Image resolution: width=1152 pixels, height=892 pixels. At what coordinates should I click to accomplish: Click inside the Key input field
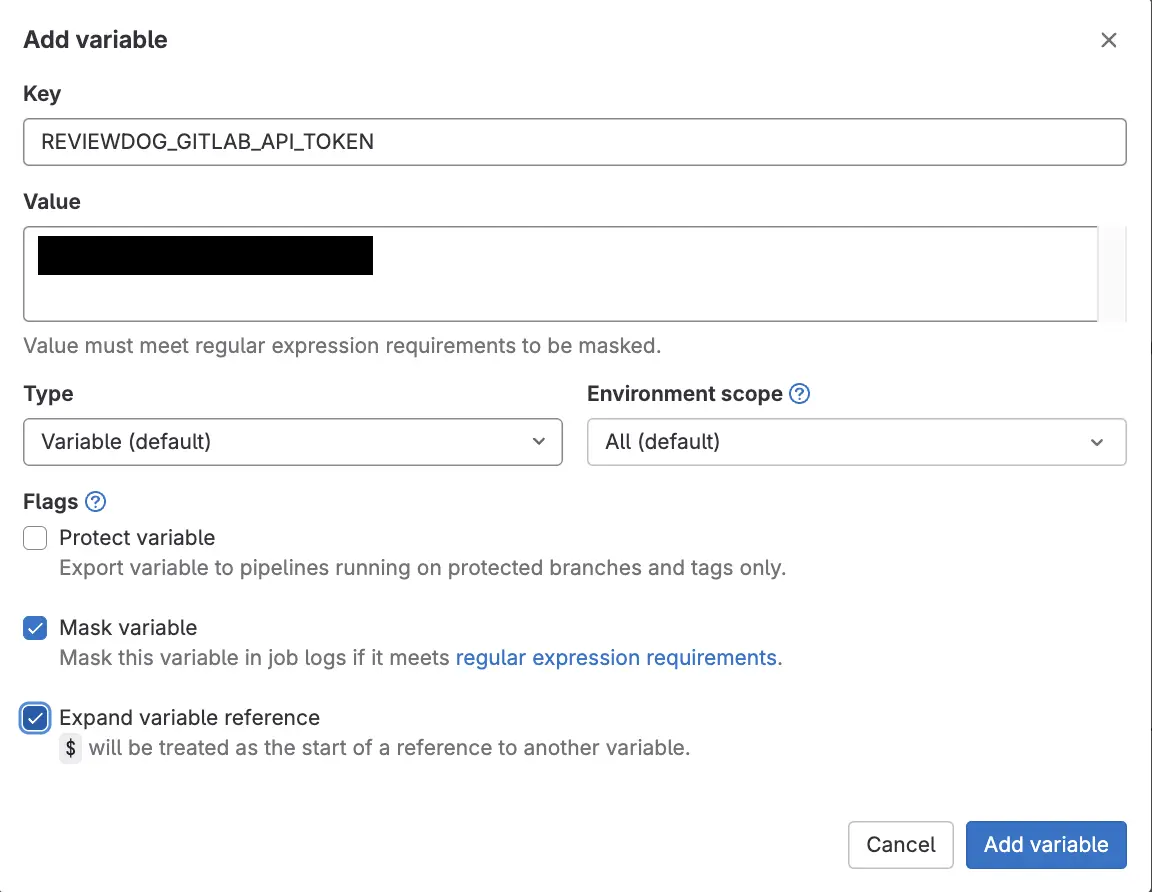pyautogui.click(x=575, y=142)
